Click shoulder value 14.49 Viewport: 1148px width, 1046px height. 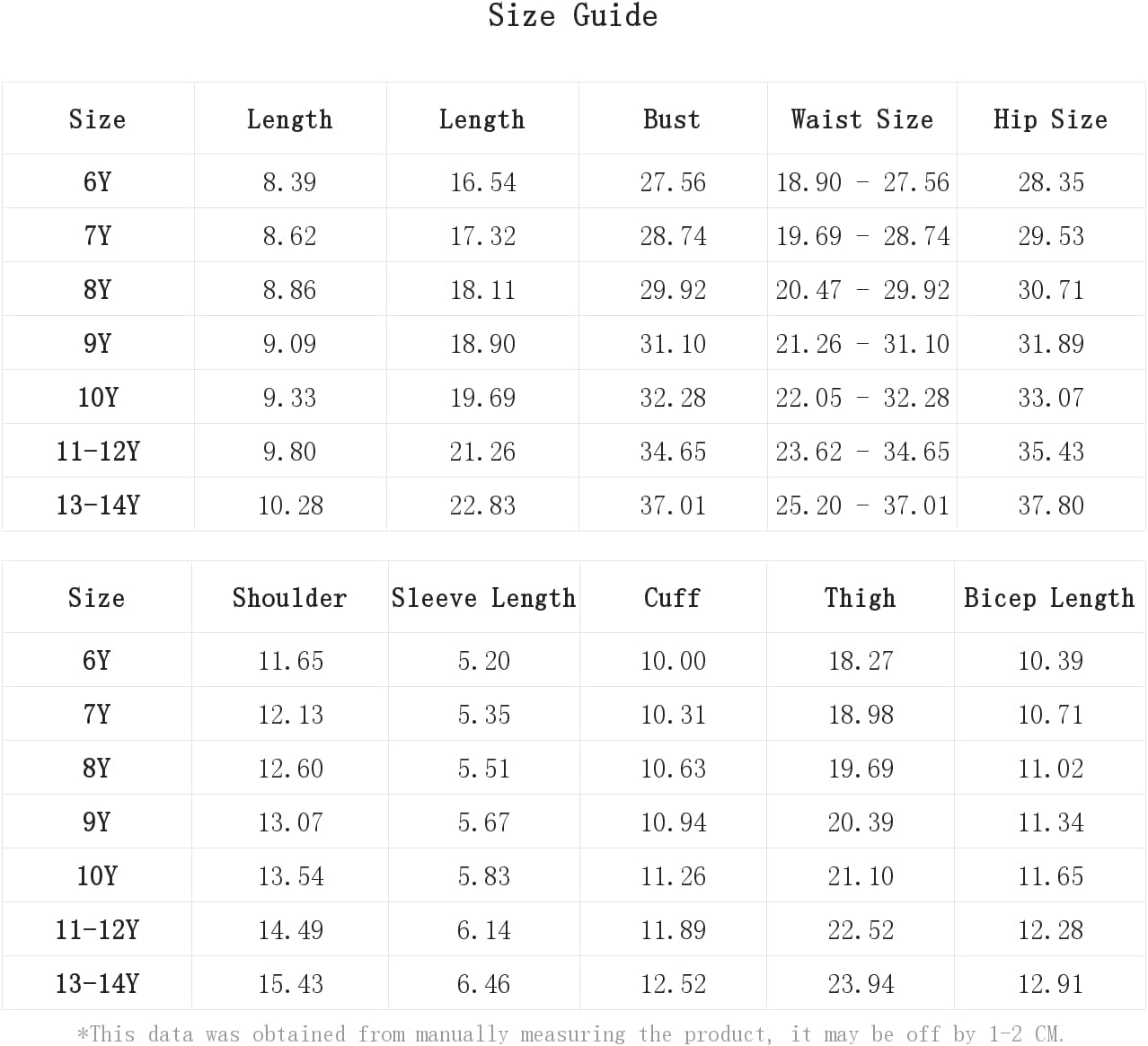click(x=290, y=930)
